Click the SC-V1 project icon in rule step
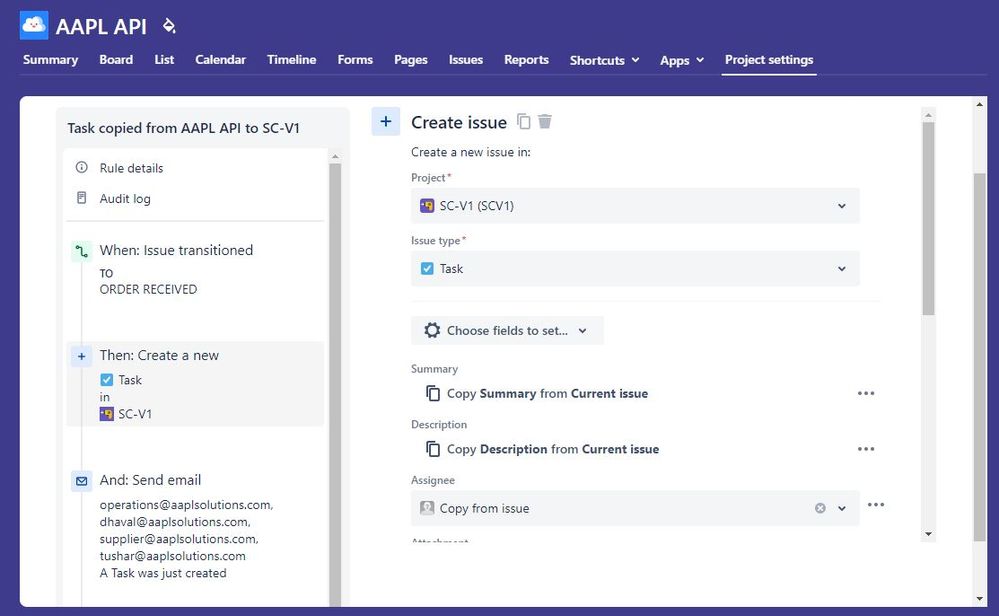The image size is (999, 616). (106, 414)
